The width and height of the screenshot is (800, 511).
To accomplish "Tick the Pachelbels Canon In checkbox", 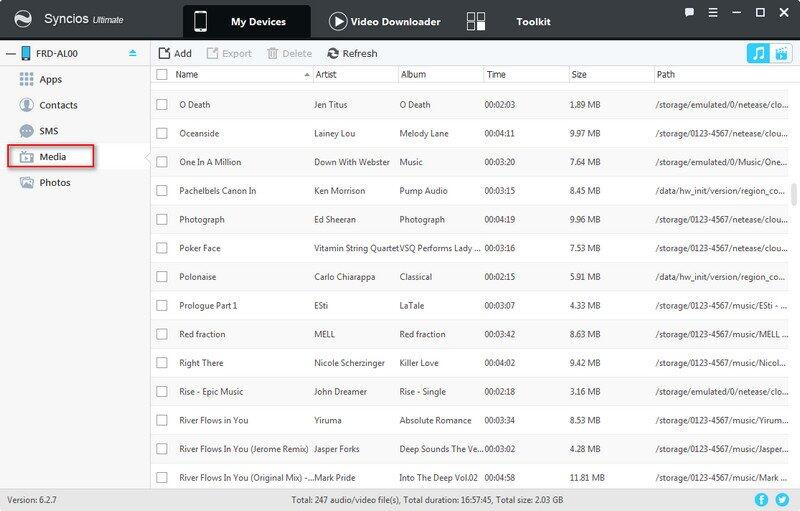I will click(162, 190).
